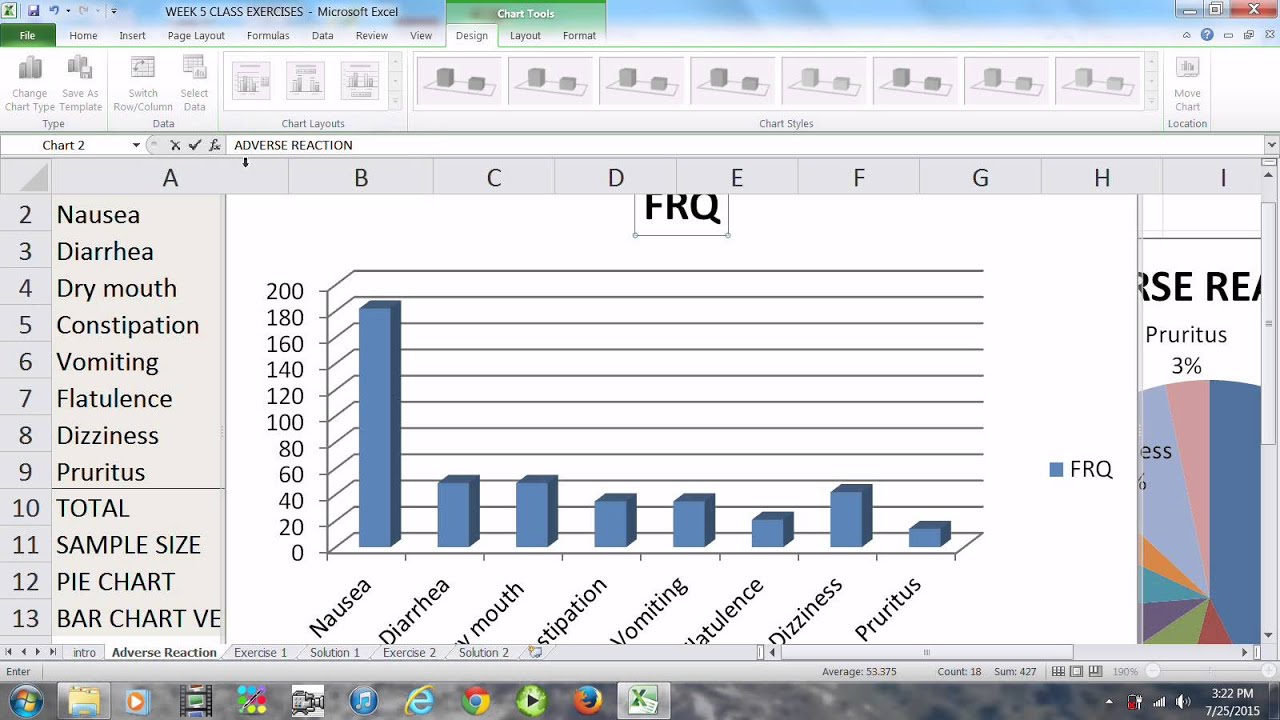The image size is (1280, 720).
Task: Switch to the intro sheet tab
Action: click(x=84, y=652)
